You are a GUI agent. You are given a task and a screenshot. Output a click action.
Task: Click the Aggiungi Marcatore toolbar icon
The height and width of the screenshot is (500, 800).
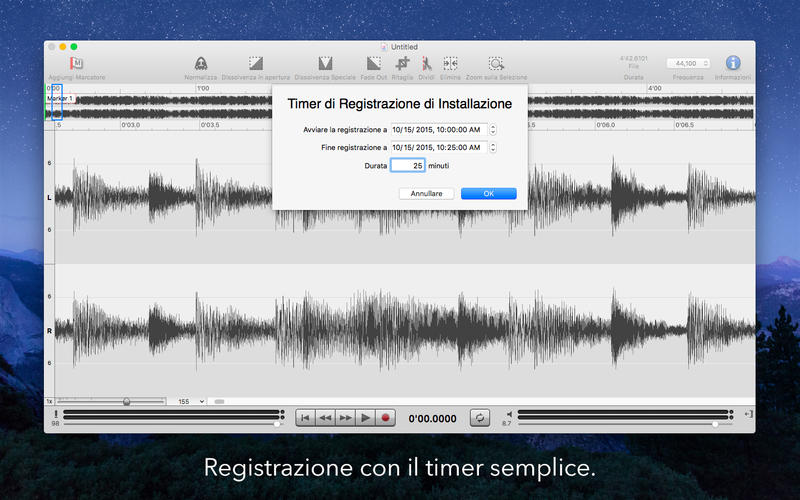click(76, 64)
